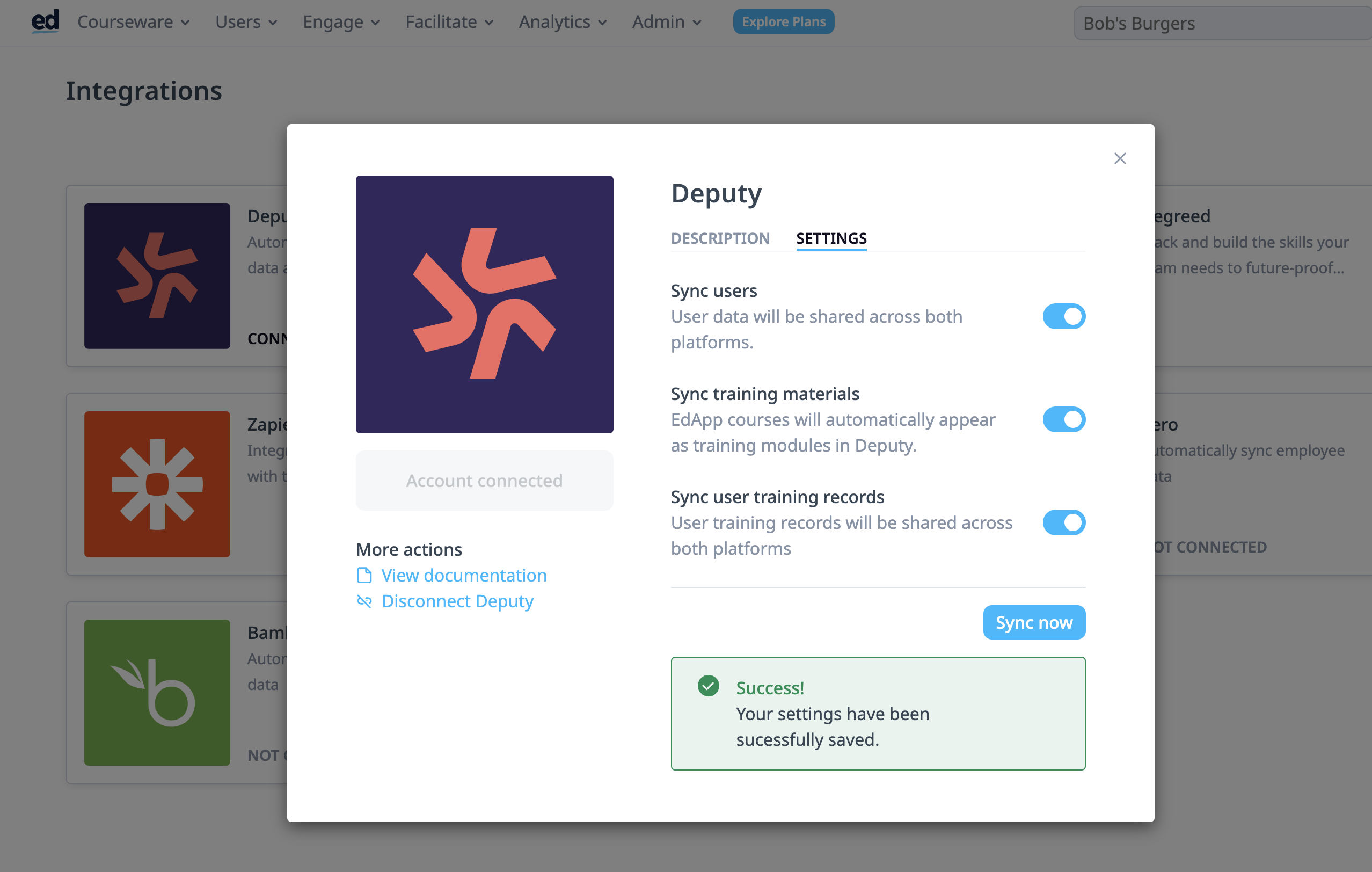
Task: Click 'EdApp courses will automatically appear' description
Action: pyautogui.click(x=833, y=433)
